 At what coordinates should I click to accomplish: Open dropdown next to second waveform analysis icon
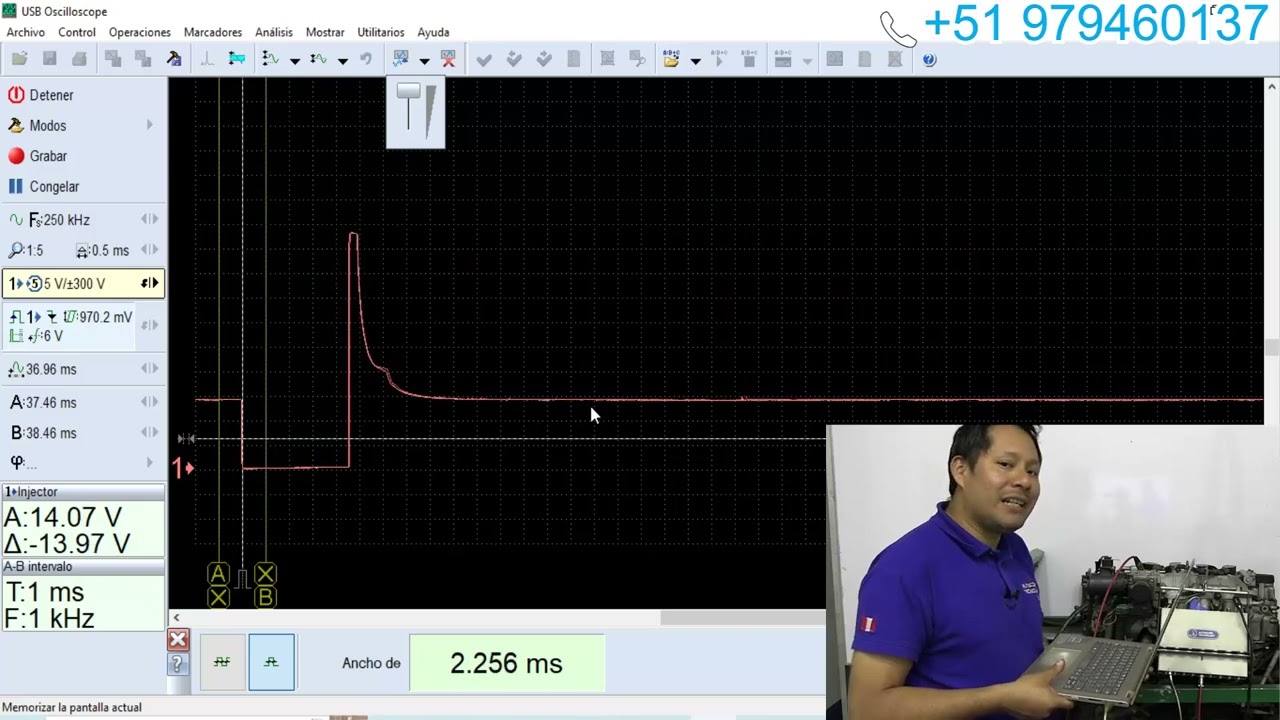pos(343,61)
